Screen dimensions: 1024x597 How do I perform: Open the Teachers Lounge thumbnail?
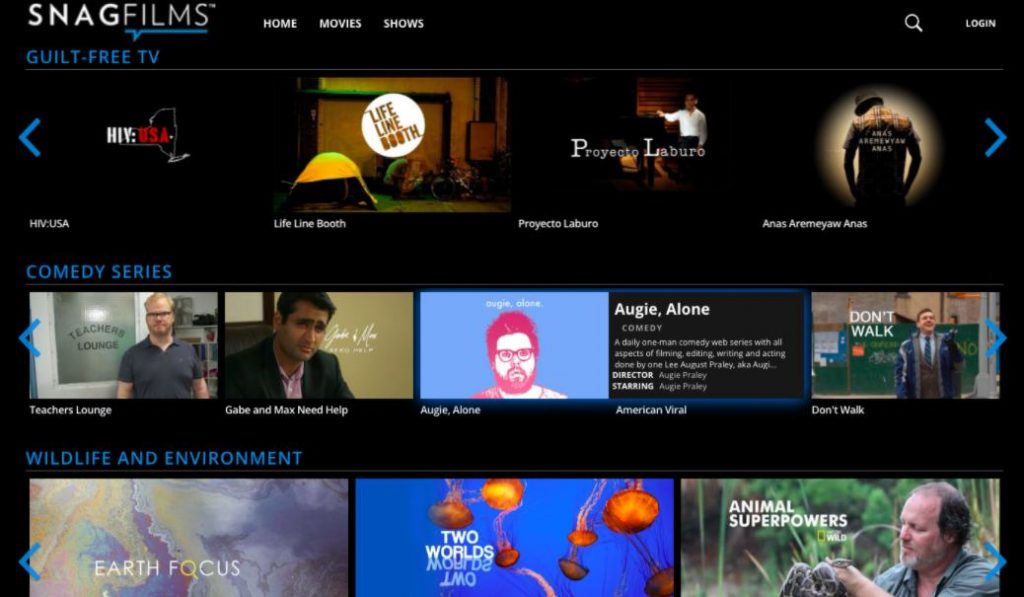click(x=123, y=345)
